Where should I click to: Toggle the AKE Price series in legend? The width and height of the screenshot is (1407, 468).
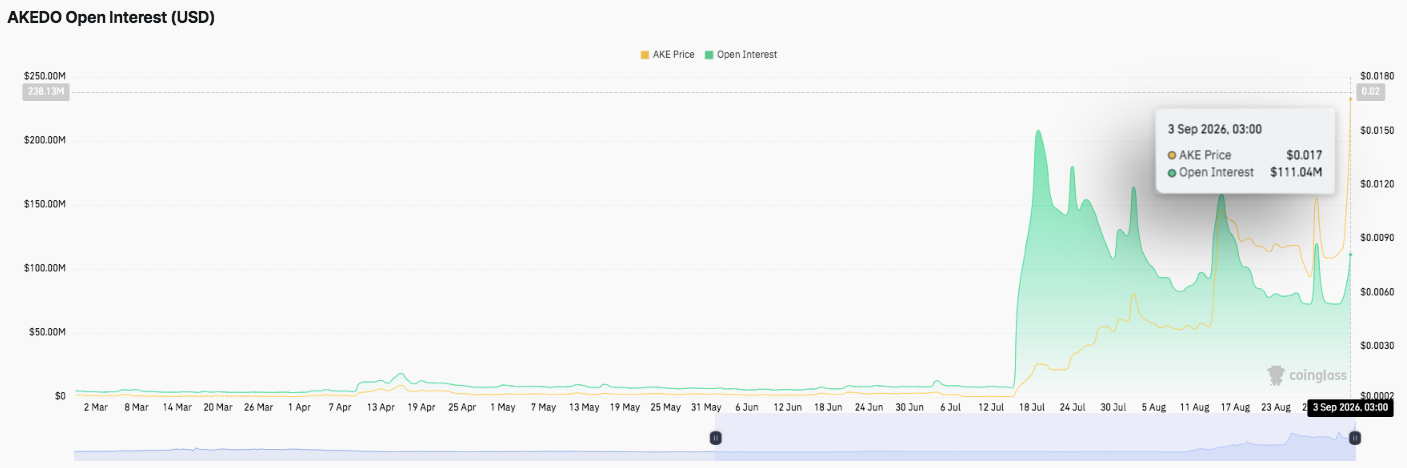(x=667, y=54)
